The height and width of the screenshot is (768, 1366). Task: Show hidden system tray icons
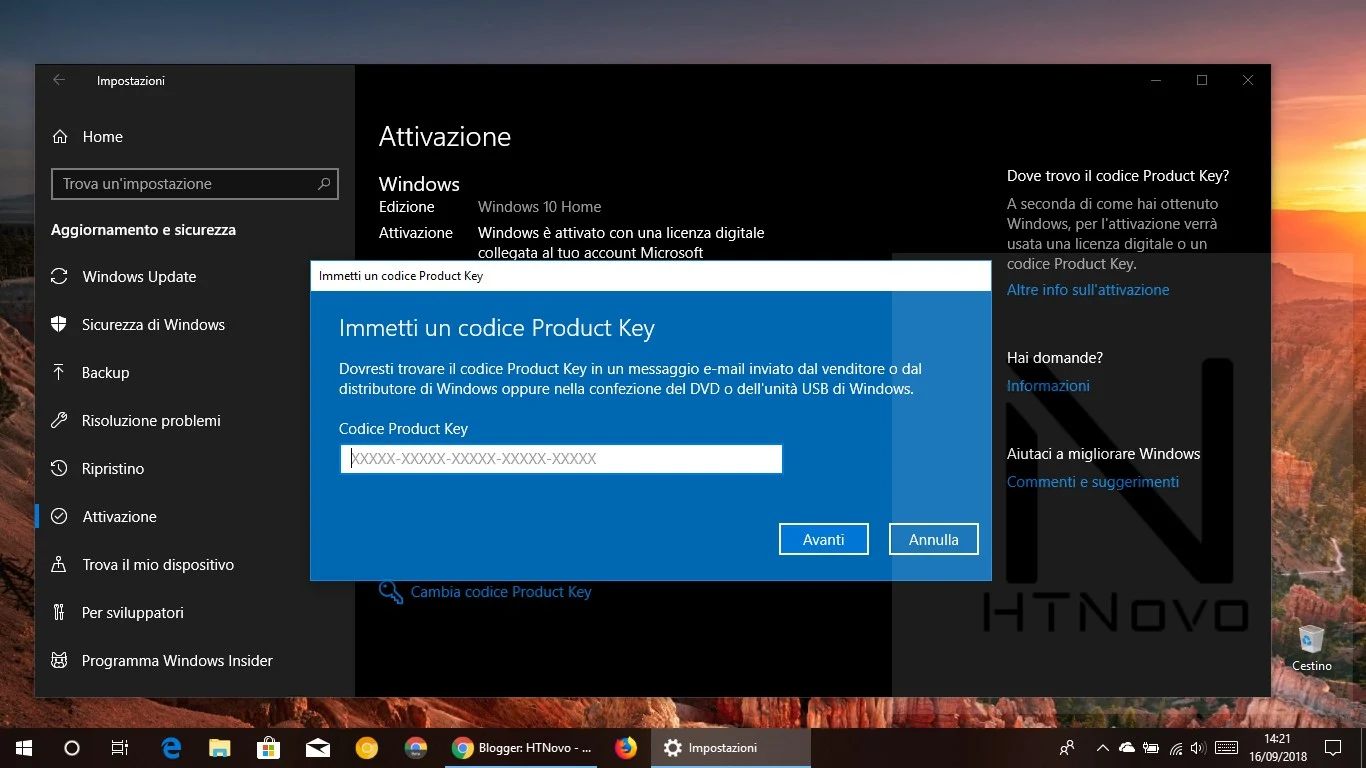pos(1103,748)
